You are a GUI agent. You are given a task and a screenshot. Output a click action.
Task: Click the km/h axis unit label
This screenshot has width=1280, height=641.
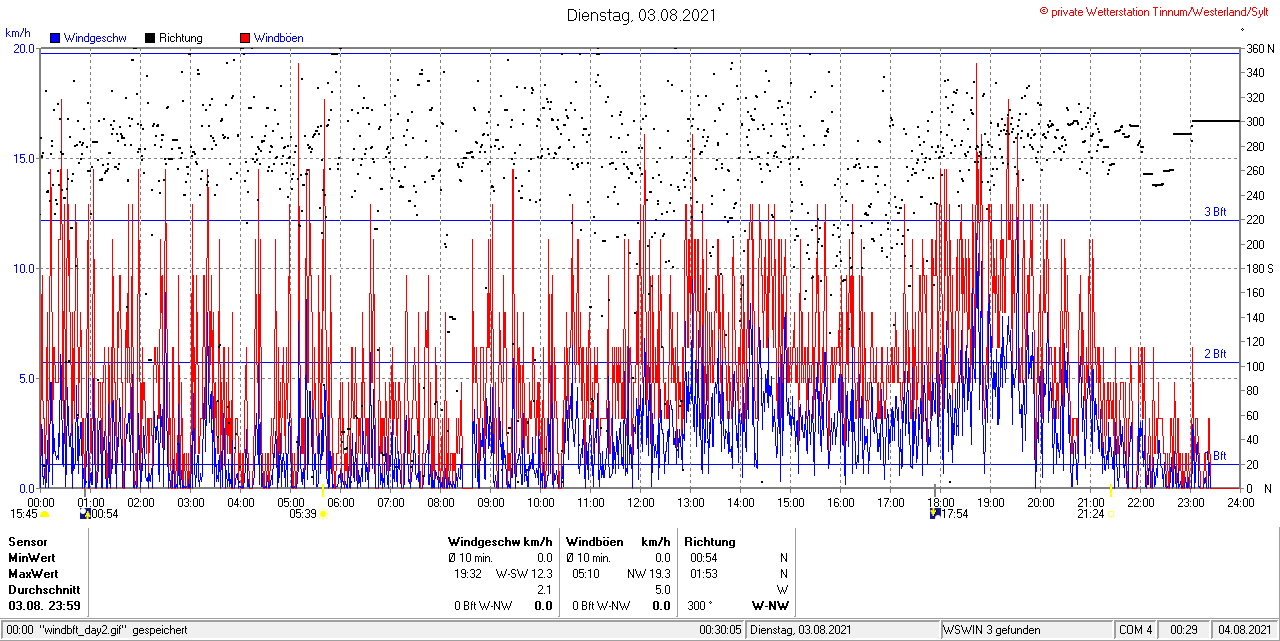(x=18, y=32)
